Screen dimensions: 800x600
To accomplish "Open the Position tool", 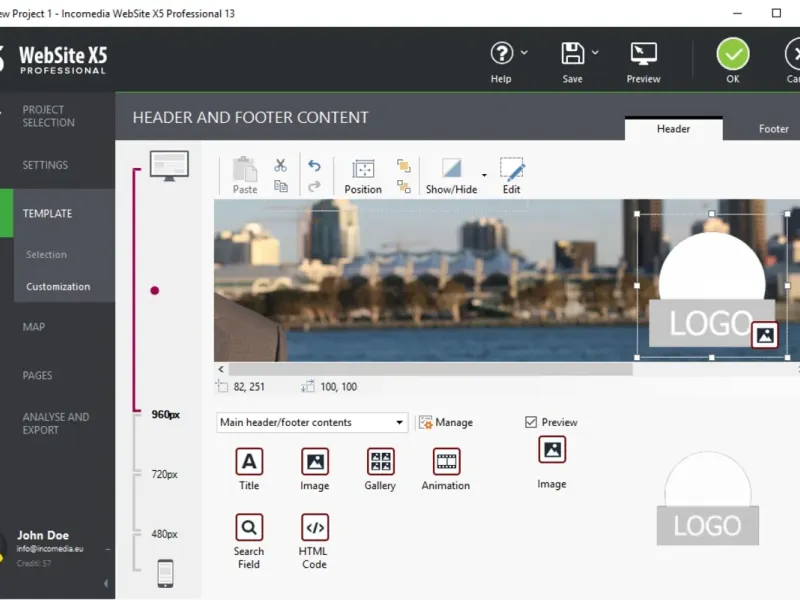I will [x=363, y=177].
